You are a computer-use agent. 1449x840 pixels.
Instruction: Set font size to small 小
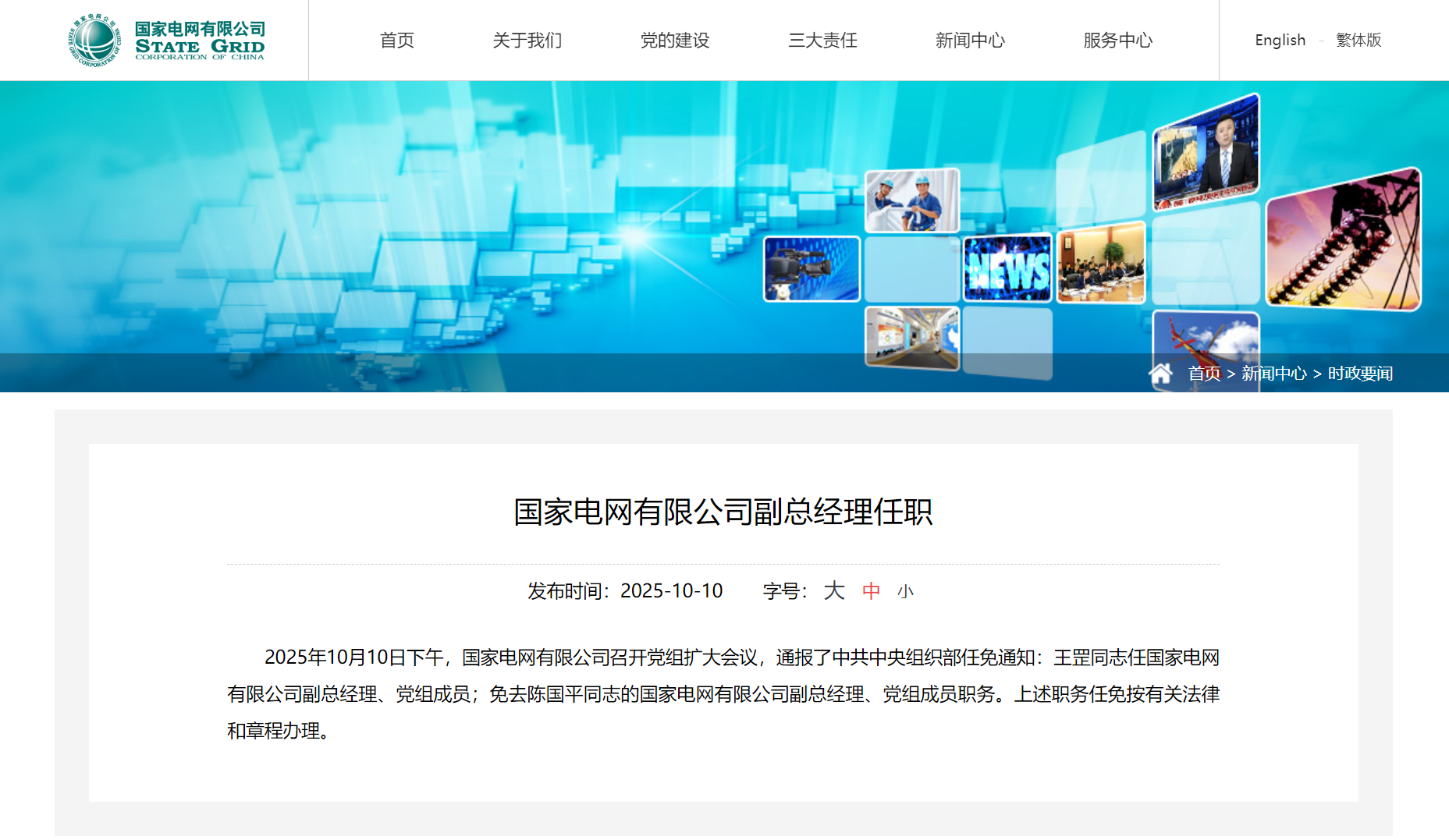905,592
